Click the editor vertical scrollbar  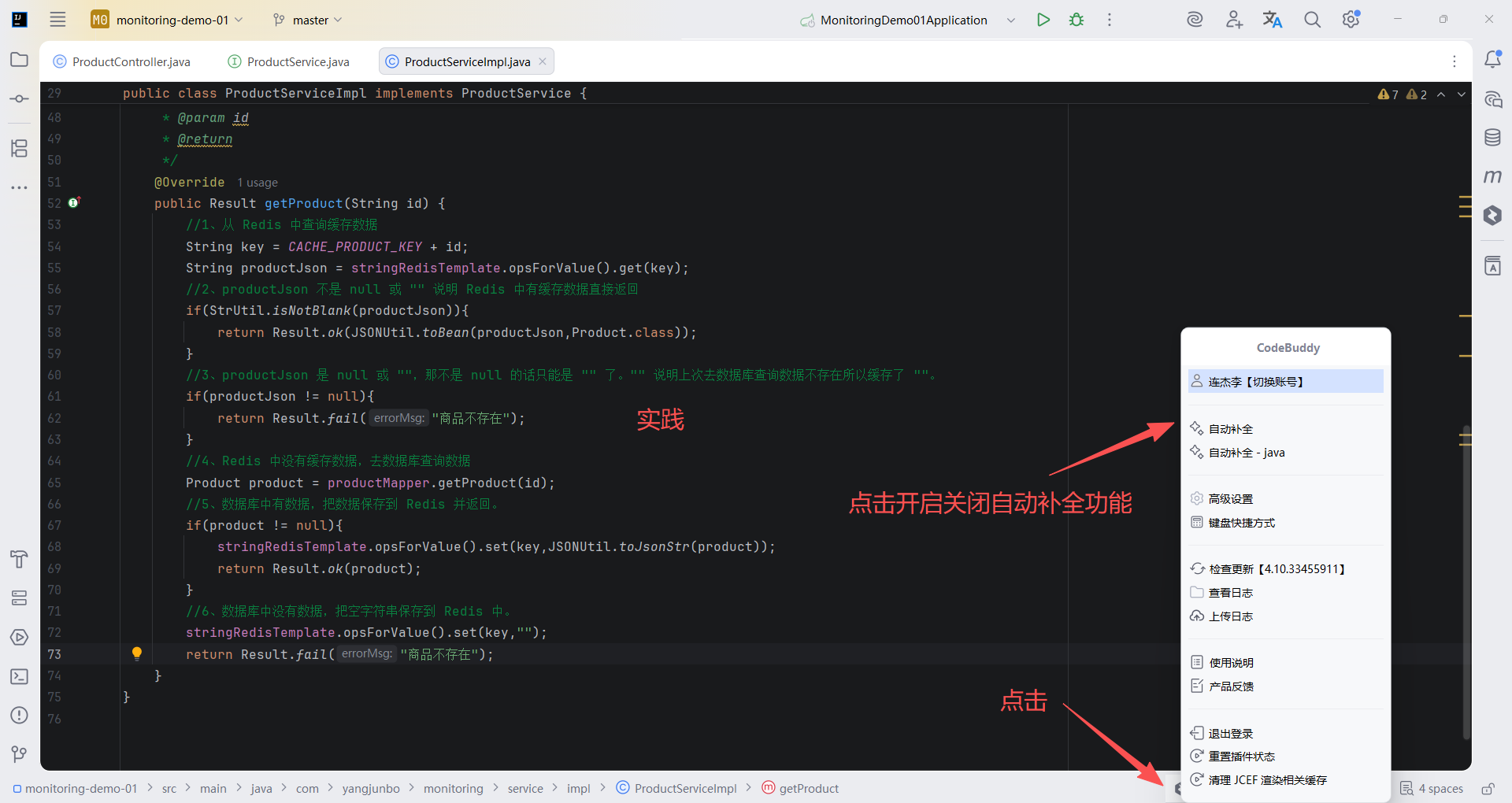(x=1466, y=583)
